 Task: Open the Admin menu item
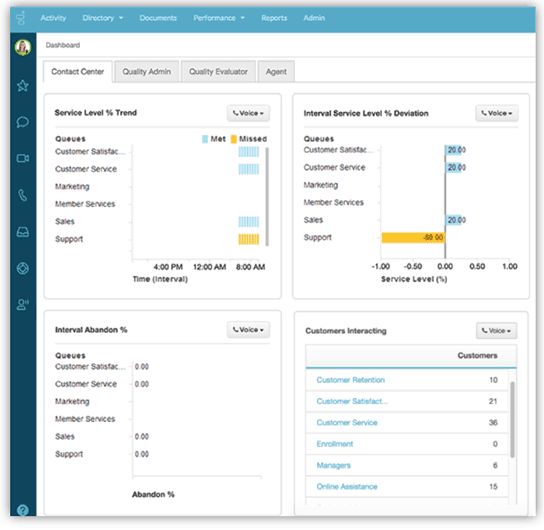(x=314, y=18)
